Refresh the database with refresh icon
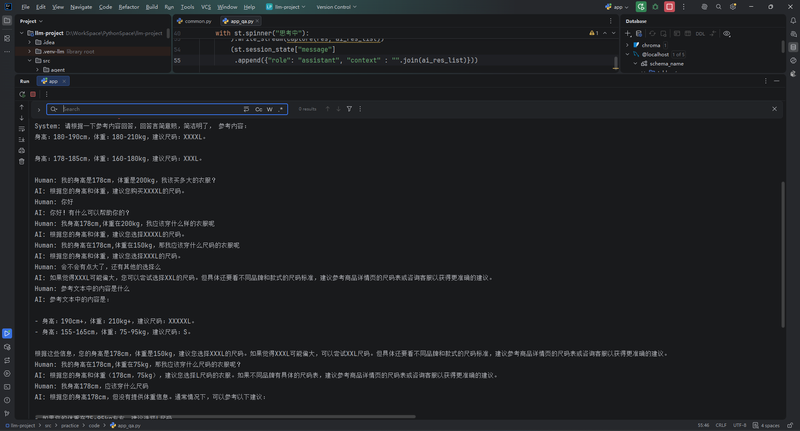 [652, 34]
